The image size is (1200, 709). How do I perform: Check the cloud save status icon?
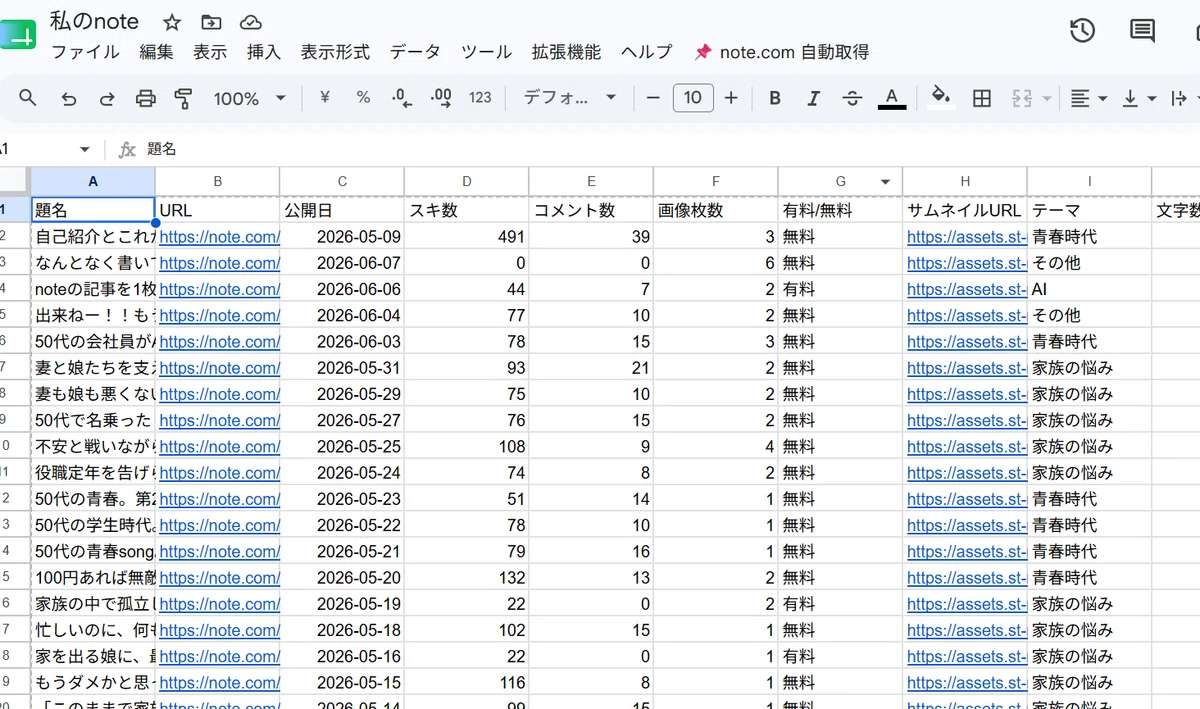coord(251,22)
